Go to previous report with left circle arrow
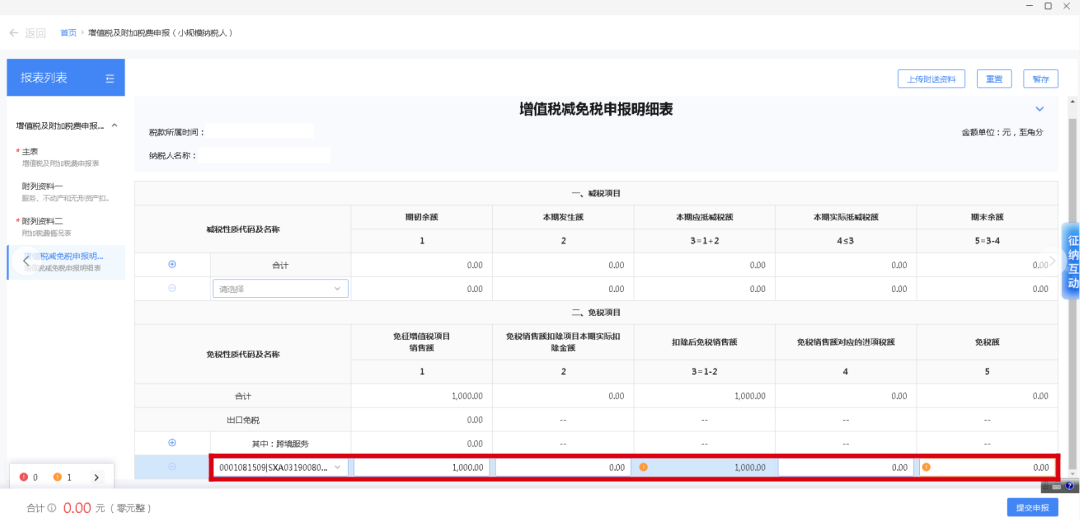 point(27,261)
